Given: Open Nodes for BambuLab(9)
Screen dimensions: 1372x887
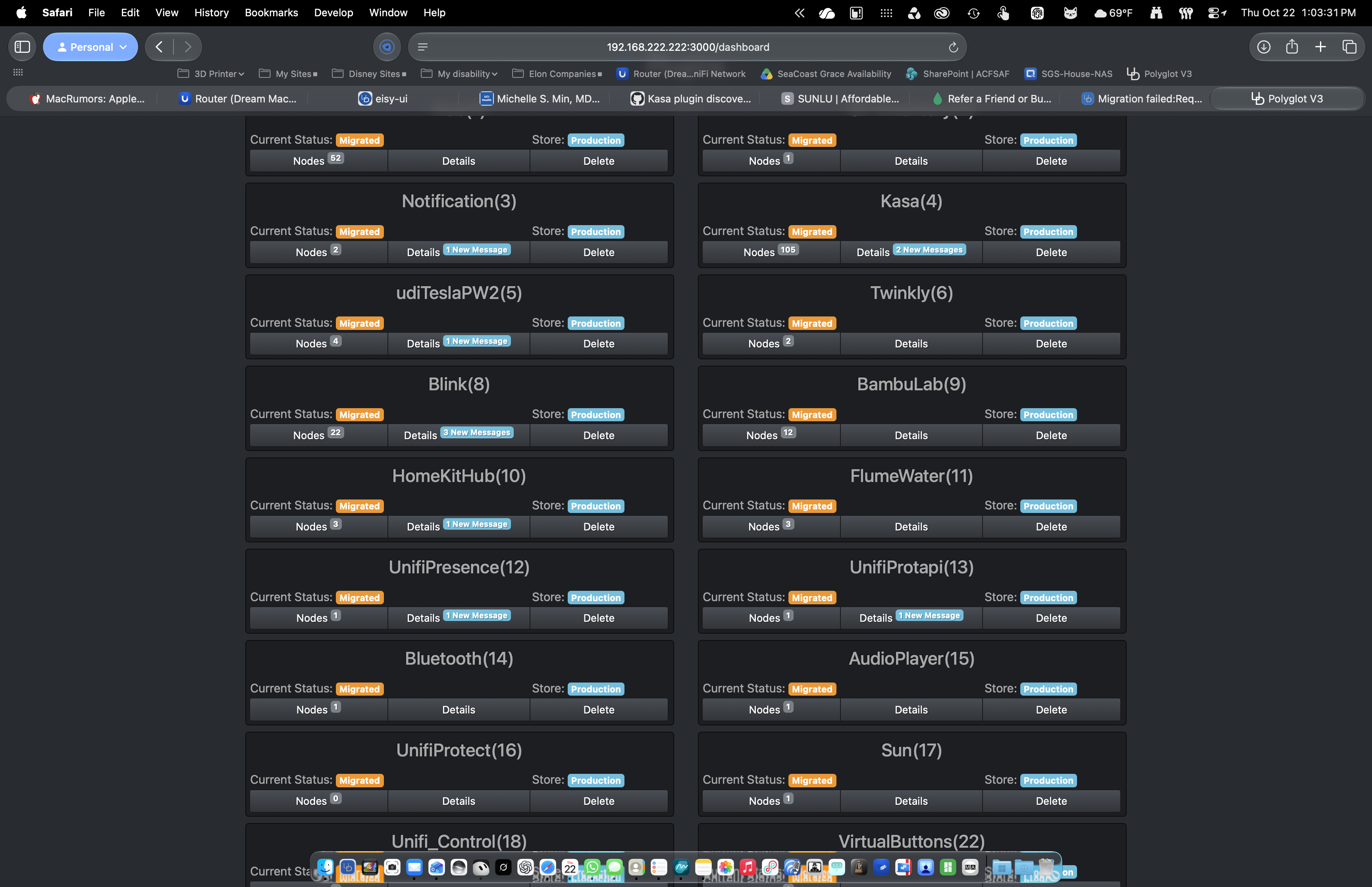Looking at the screenshot, I should click(771, 436).
